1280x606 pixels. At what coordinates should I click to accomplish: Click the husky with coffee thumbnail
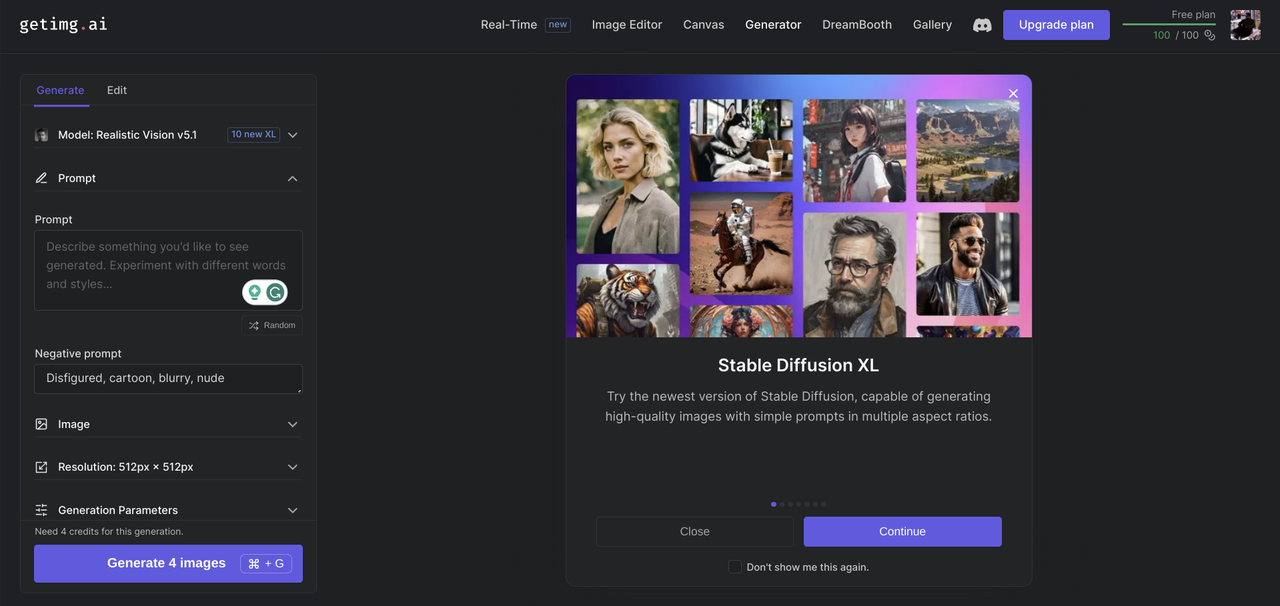click(x=741, y=140)
